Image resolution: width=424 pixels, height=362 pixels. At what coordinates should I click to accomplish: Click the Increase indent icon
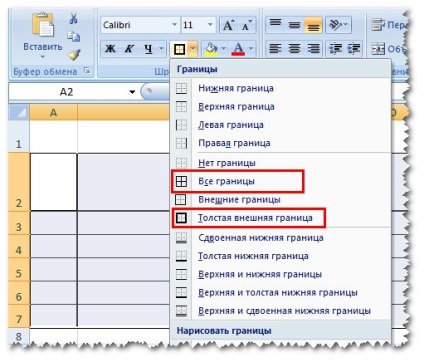(x=355, y=49)
